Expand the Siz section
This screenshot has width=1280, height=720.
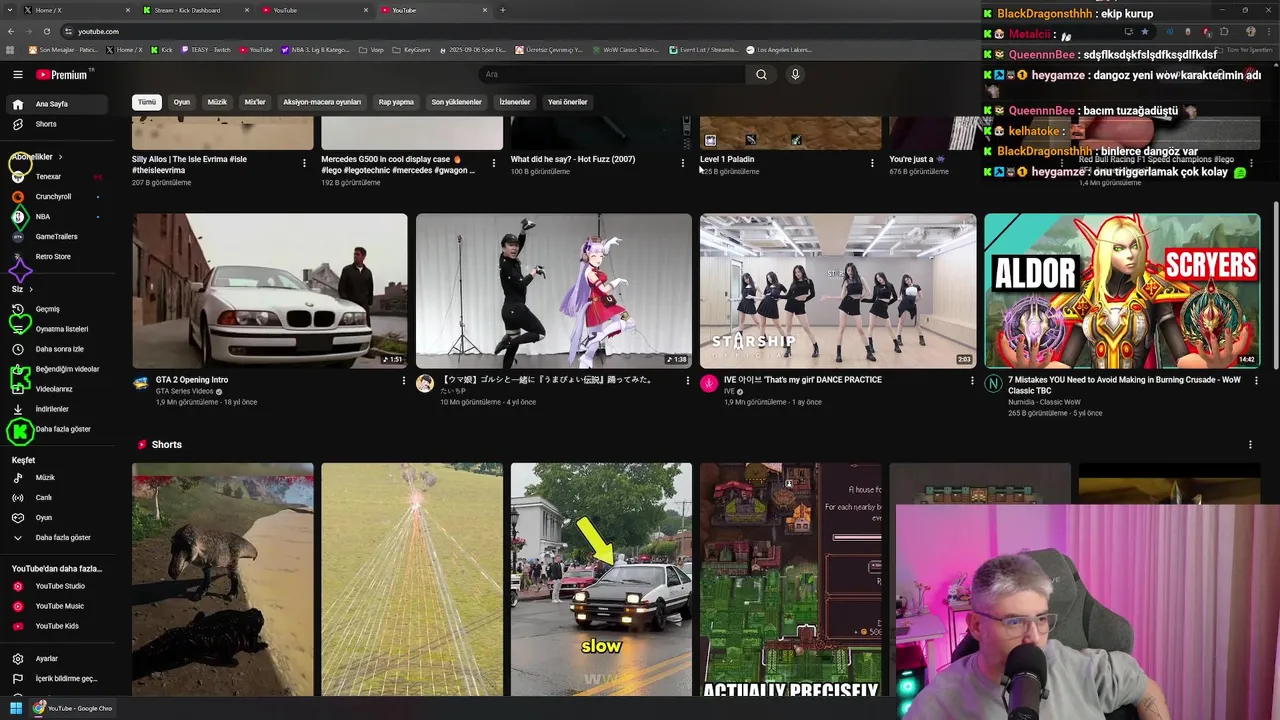[x=22, y=289]
